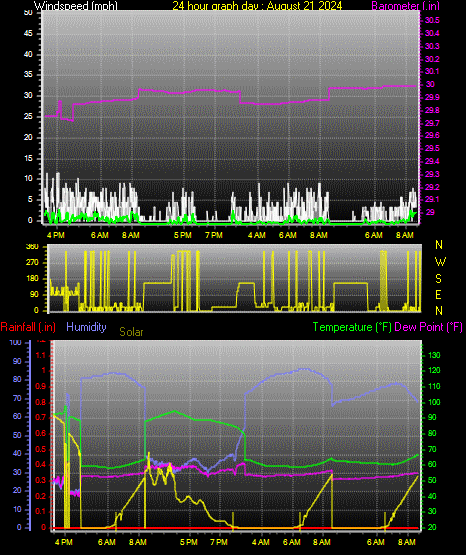Click the 4 AM label under bottom graph
This screenshot has height=555, width=466.
pos(261,542)
